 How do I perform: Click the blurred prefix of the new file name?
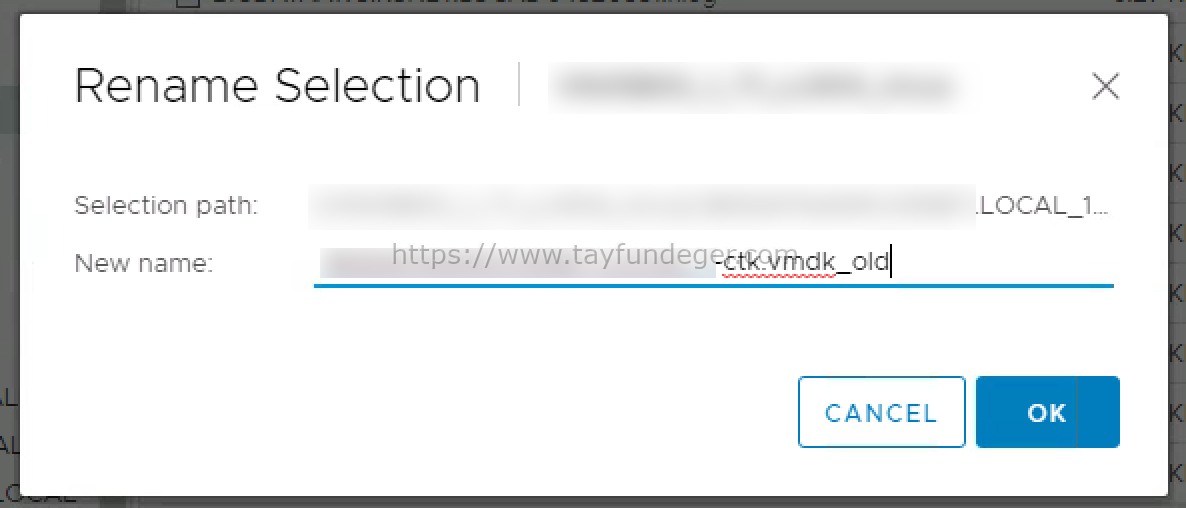click(517, 265)
